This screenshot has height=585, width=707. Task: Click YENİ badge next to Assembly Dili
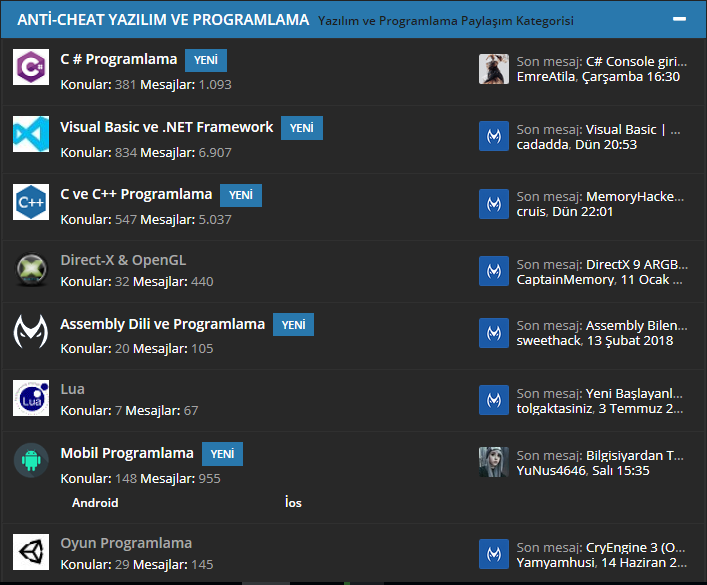(294, 325)
